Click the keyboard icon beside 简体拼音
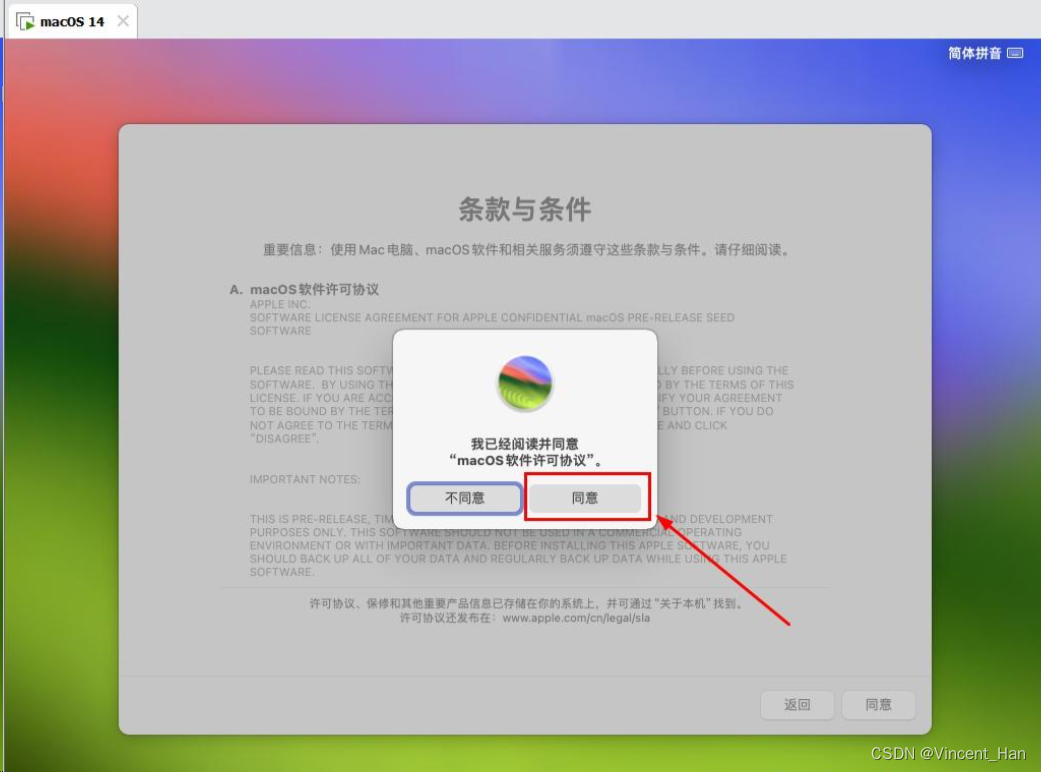This screenshot has height=772, width=1041. [x=1015, y=53]
